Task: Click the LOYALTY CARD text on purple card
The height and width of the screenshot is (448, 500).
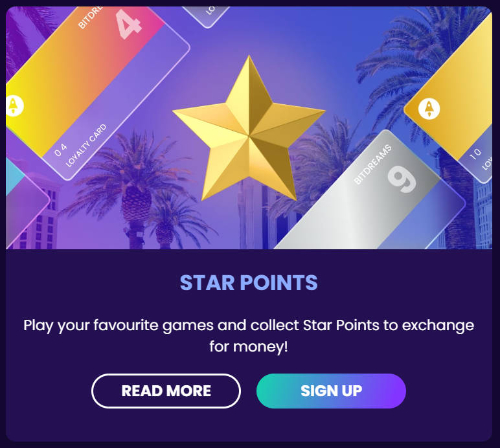Action: (86, 145)
